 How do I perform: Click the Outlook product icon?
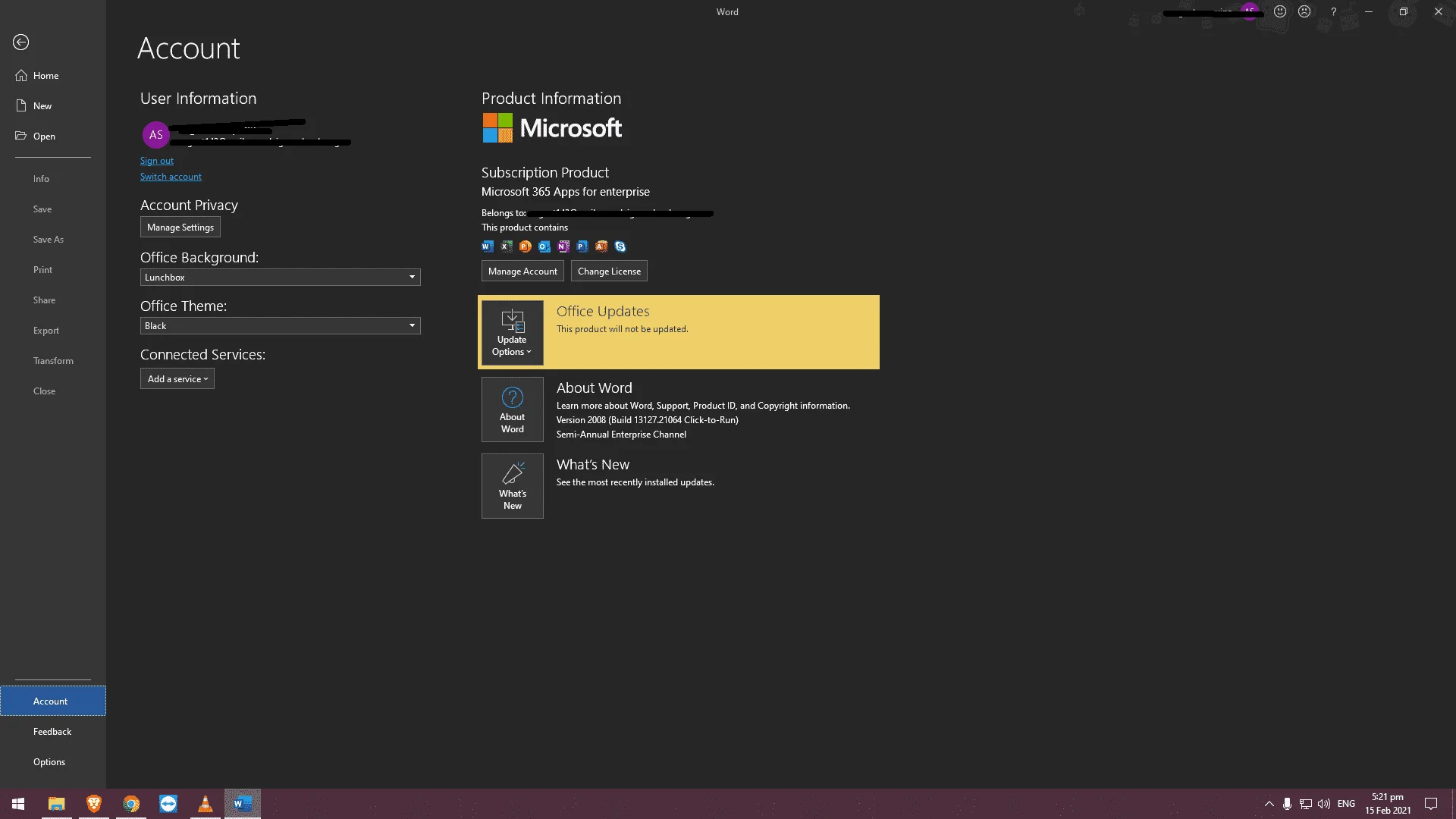pos(544,246)
